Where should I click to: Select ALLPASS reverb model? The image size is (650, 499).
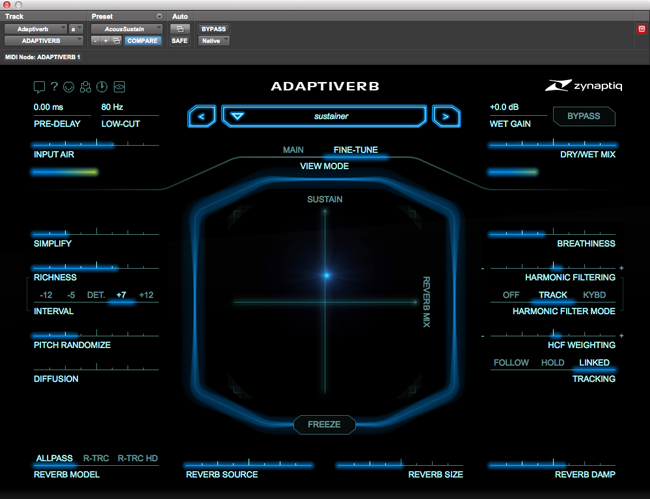[54, 458]
